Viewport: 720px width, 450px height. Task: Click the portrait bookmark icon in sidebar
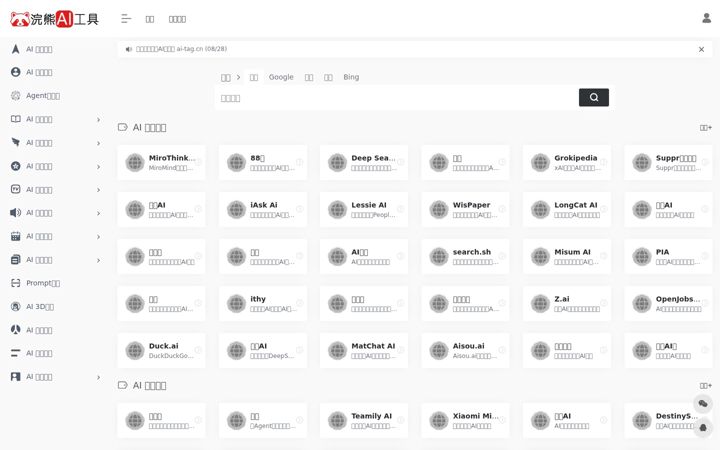[16, 377]
